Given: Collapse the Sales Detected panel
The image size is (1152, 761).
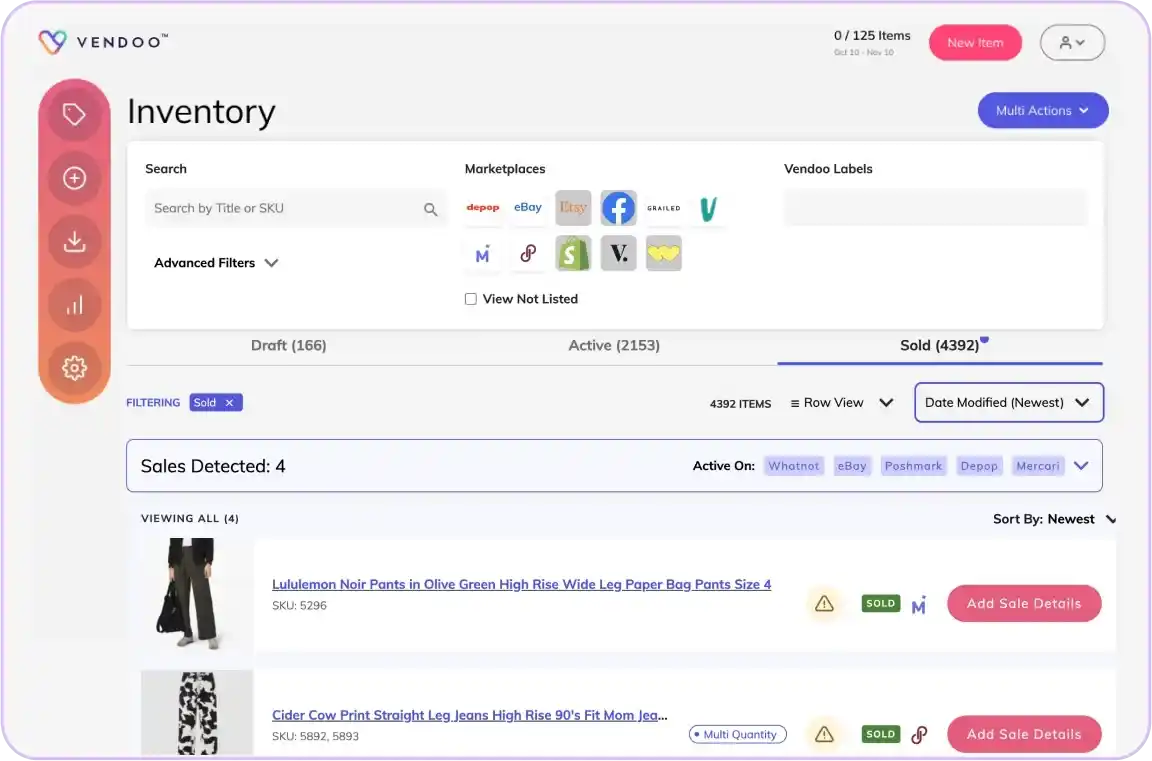Looking at the screenshot, I should pyautogui.click(x=1081, y=465).
